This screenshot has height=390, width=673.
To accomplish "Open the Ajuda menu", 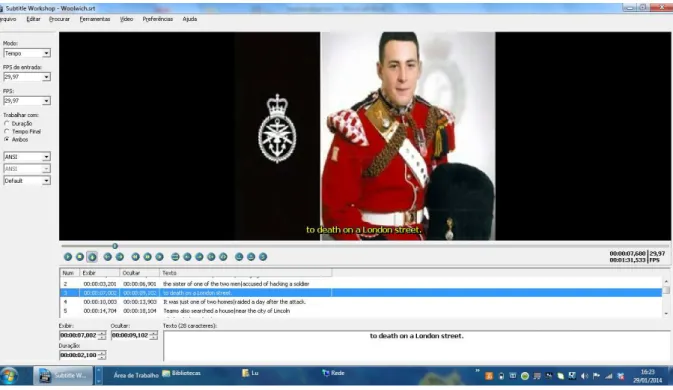I will point(190,19).
